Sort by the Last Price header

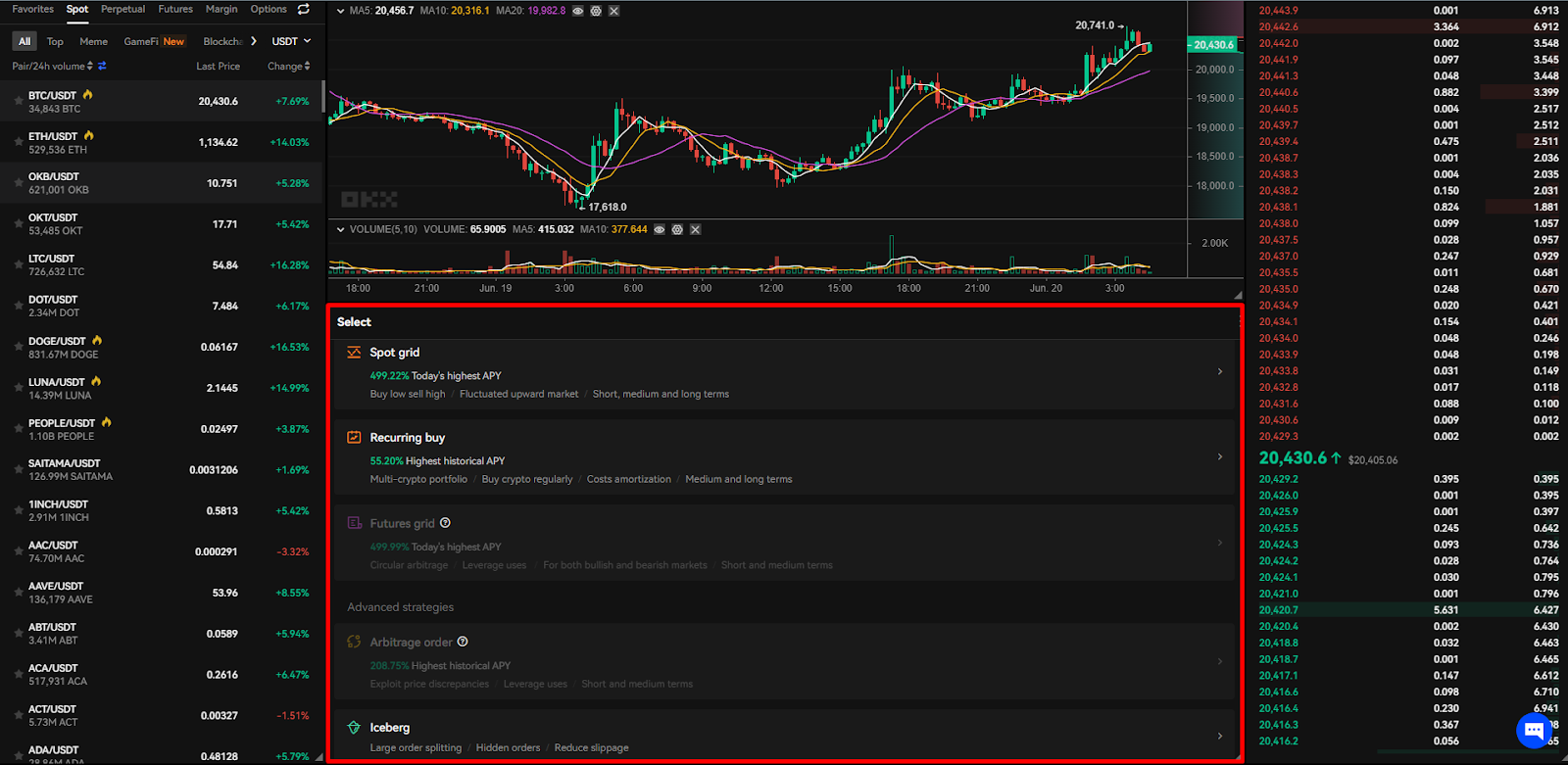(x=218, y=67)
